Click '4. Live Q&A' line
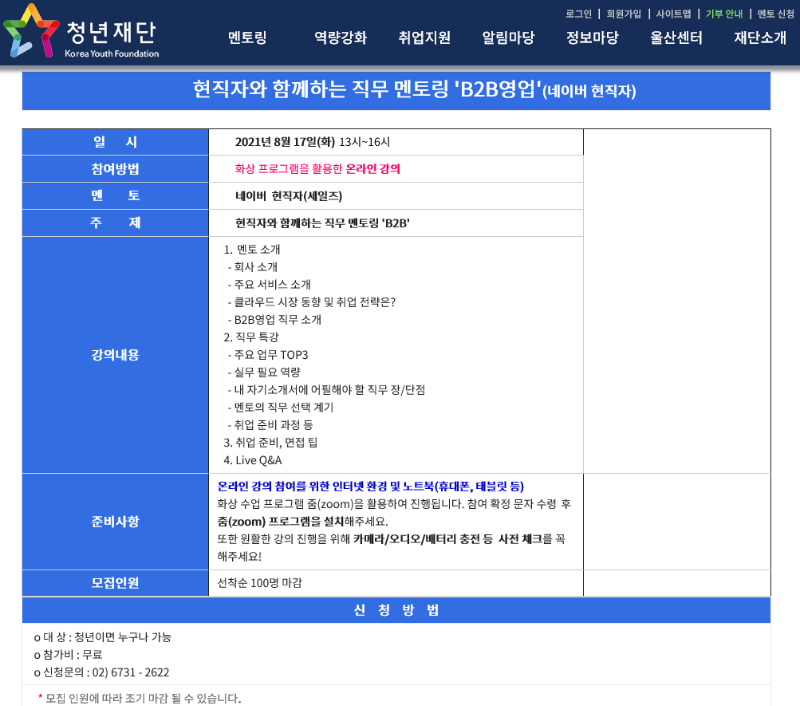Viewport: 800px width, 706px height. click(253, 460)
